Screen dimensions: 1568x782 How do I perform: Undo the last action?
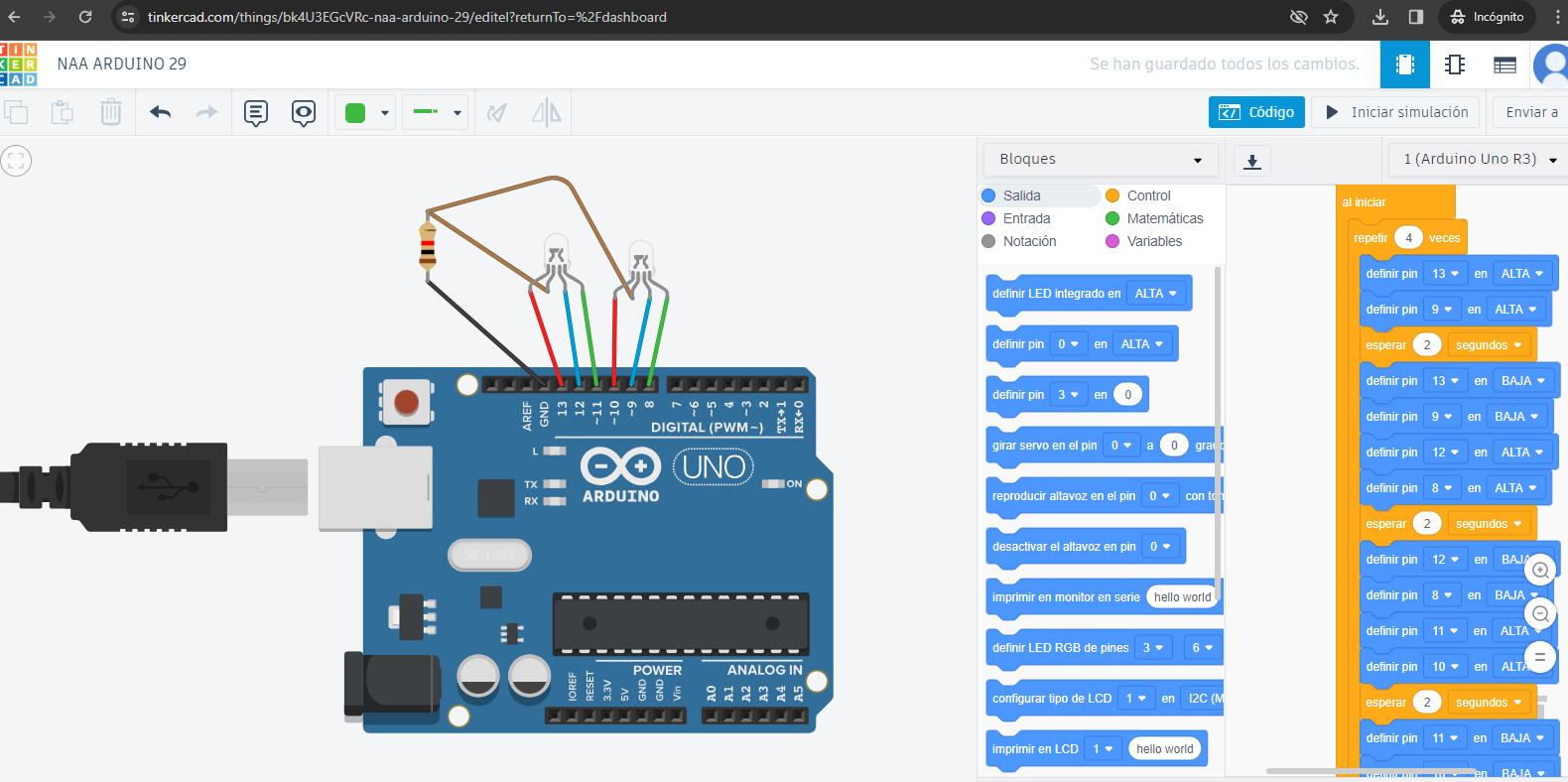[x=161, y=112]
